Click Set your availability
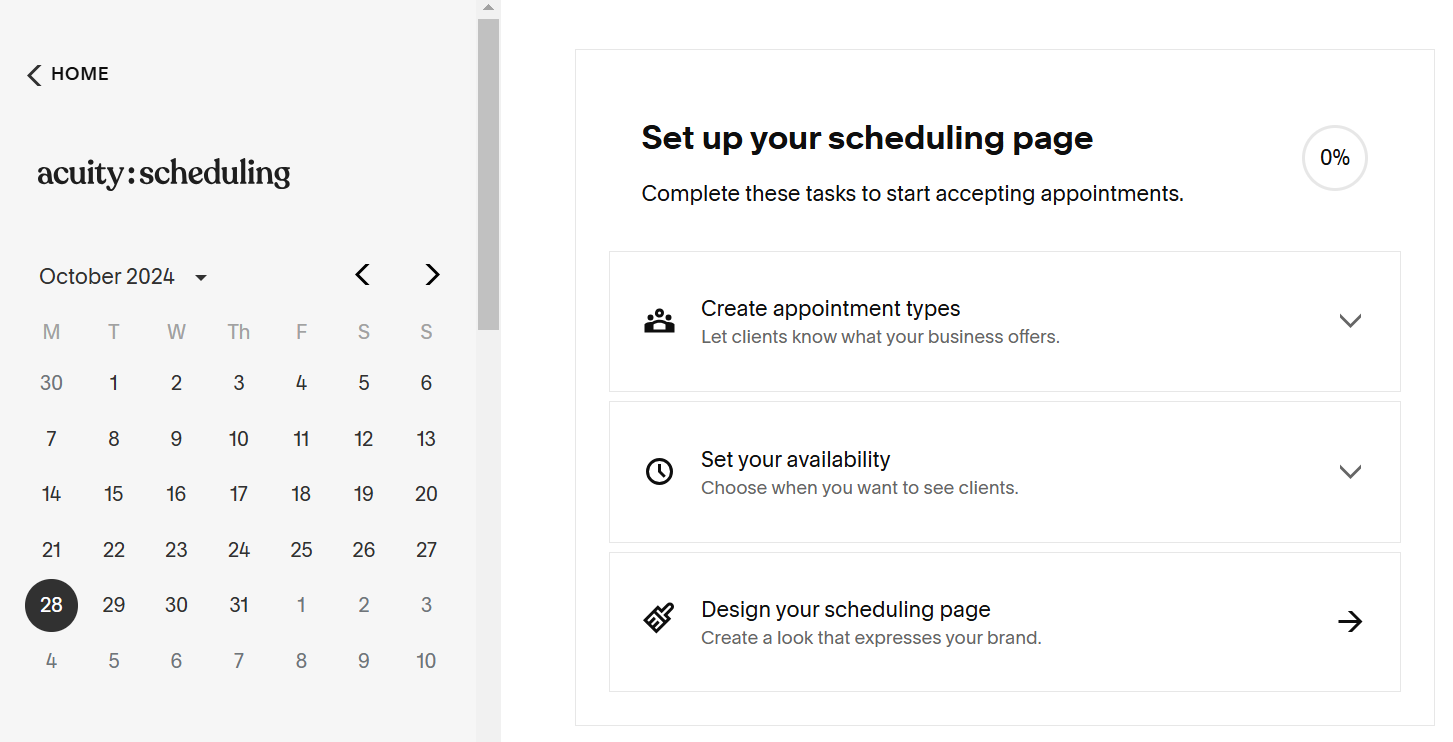Image resolution: width=1453 pixels, height=742 pixels. point(795,459)
